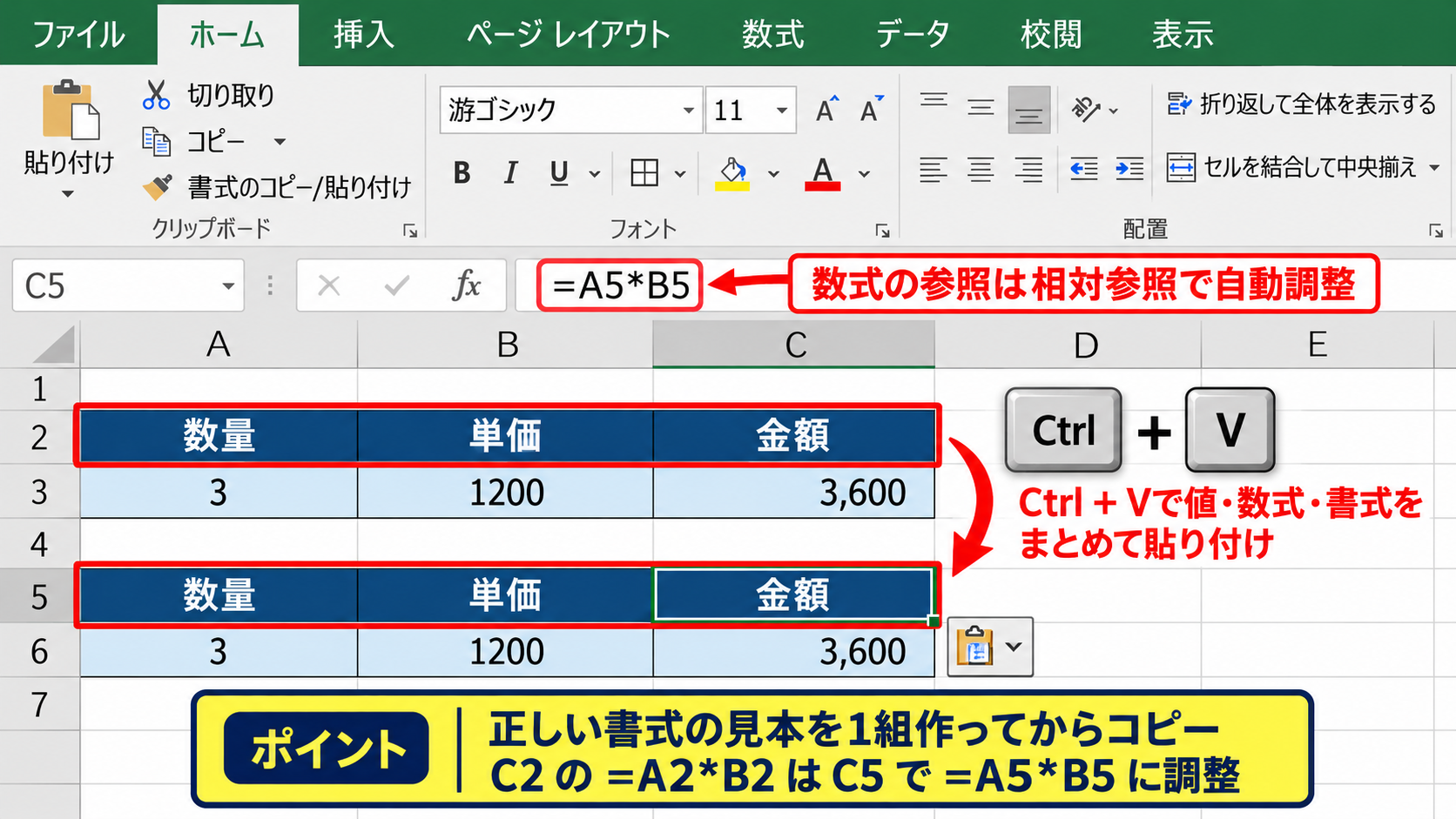Select the Format Painter brush icon
1456x819 pixels.
click(158, 186)
